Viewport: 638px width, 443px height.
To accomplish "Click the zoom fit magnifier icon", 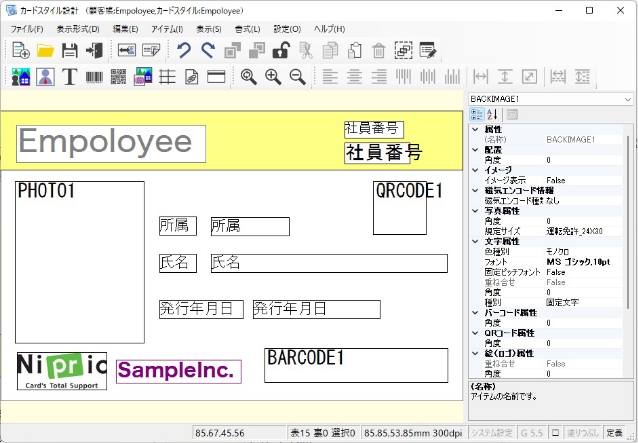I will coord(249,76).
